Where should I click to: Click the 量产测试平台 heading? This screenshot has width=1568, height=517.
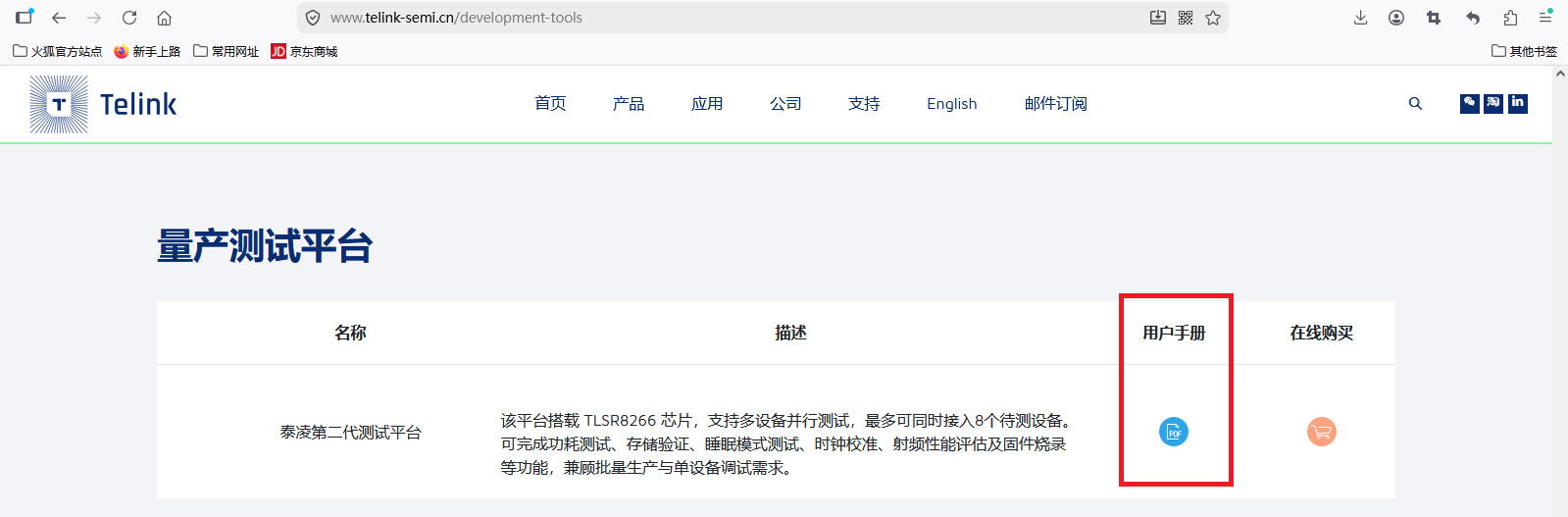point(265,246)
